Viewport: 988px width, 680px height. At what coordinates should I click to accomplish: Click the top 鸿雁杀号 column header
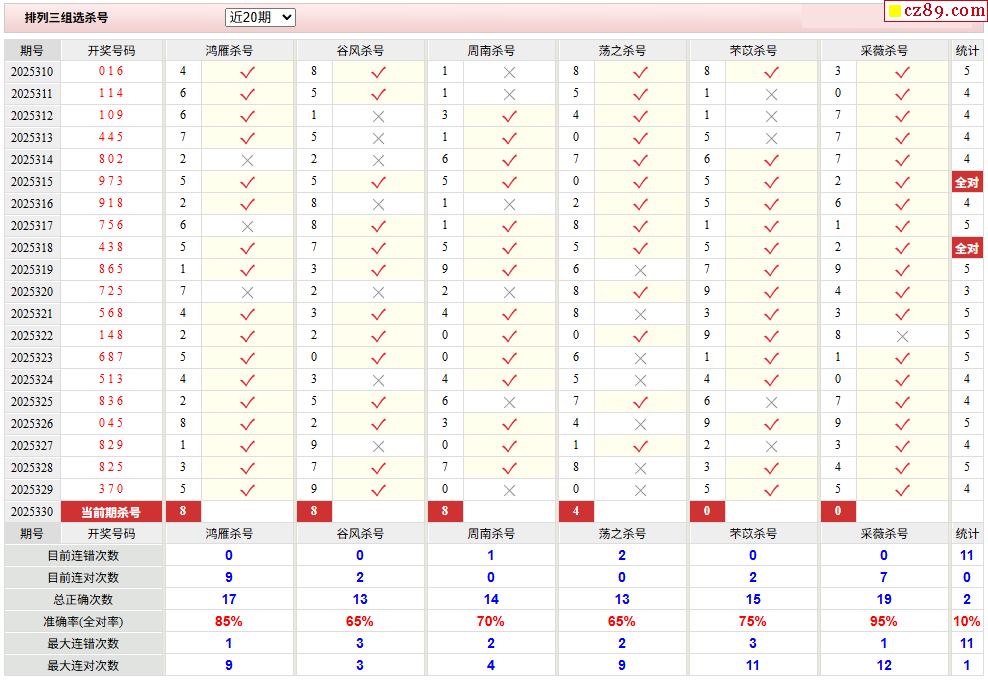(229, 50)
